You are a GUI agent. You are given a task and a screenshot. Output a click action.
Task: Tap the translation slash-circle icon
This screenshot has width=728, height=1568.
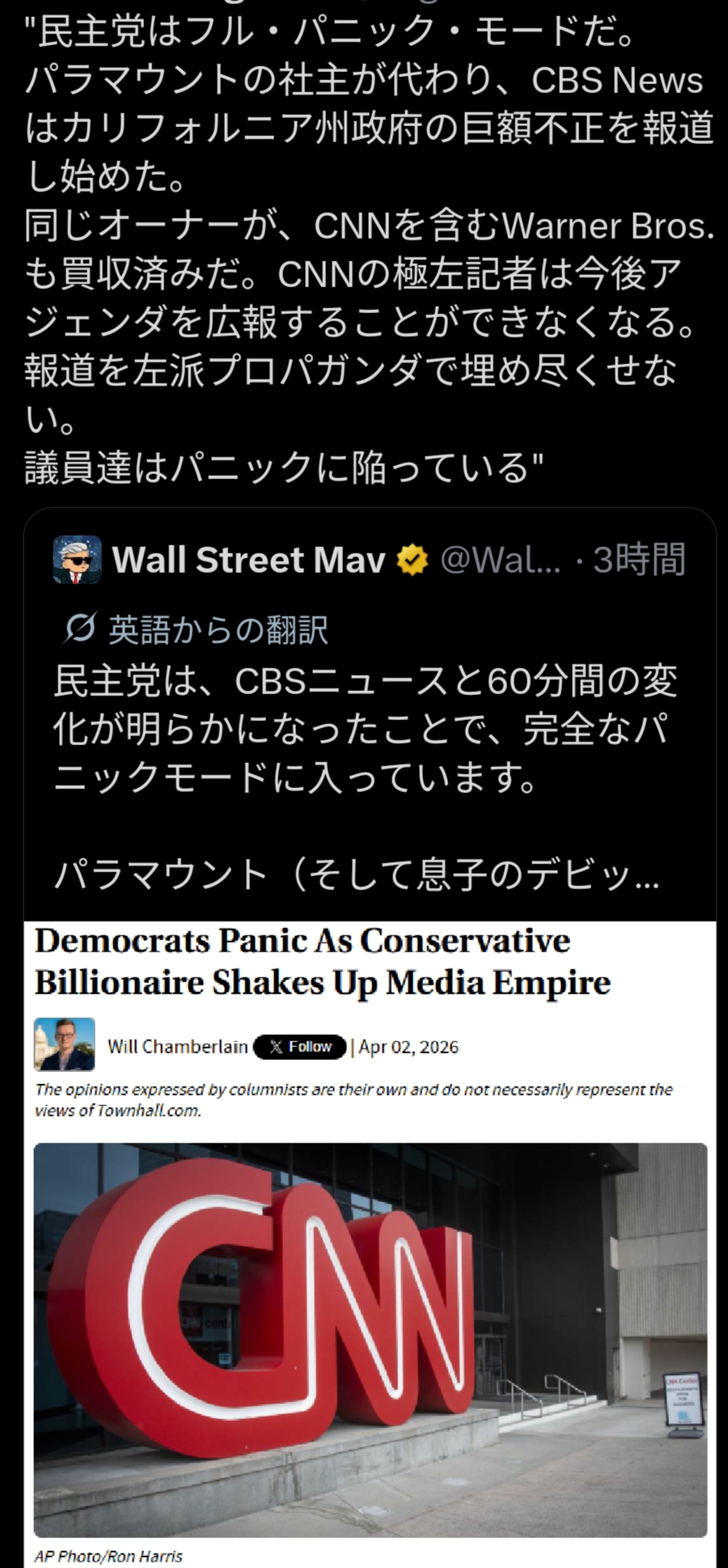[x=80, y=628]
